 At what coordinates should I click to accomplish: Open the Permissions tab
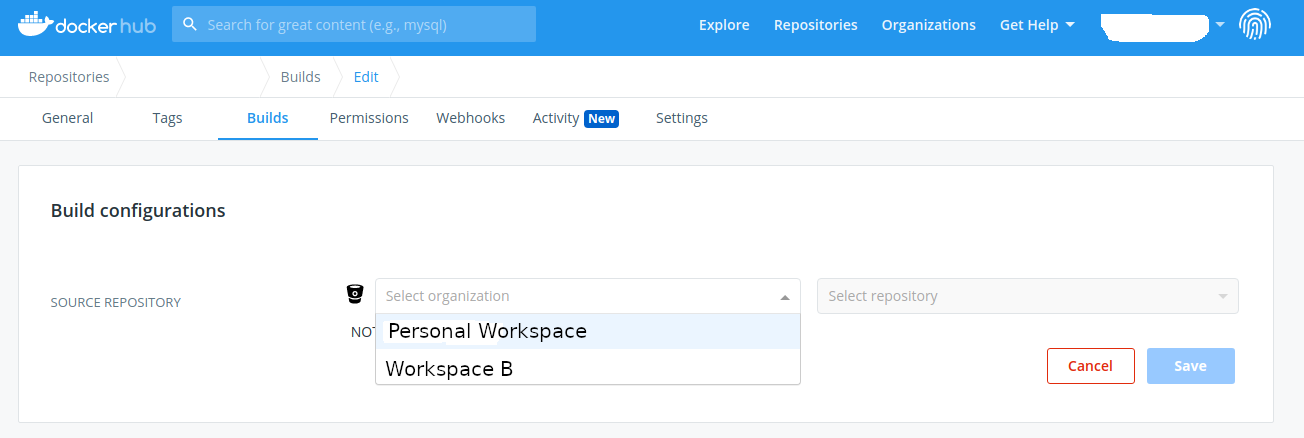pos(369,118)
